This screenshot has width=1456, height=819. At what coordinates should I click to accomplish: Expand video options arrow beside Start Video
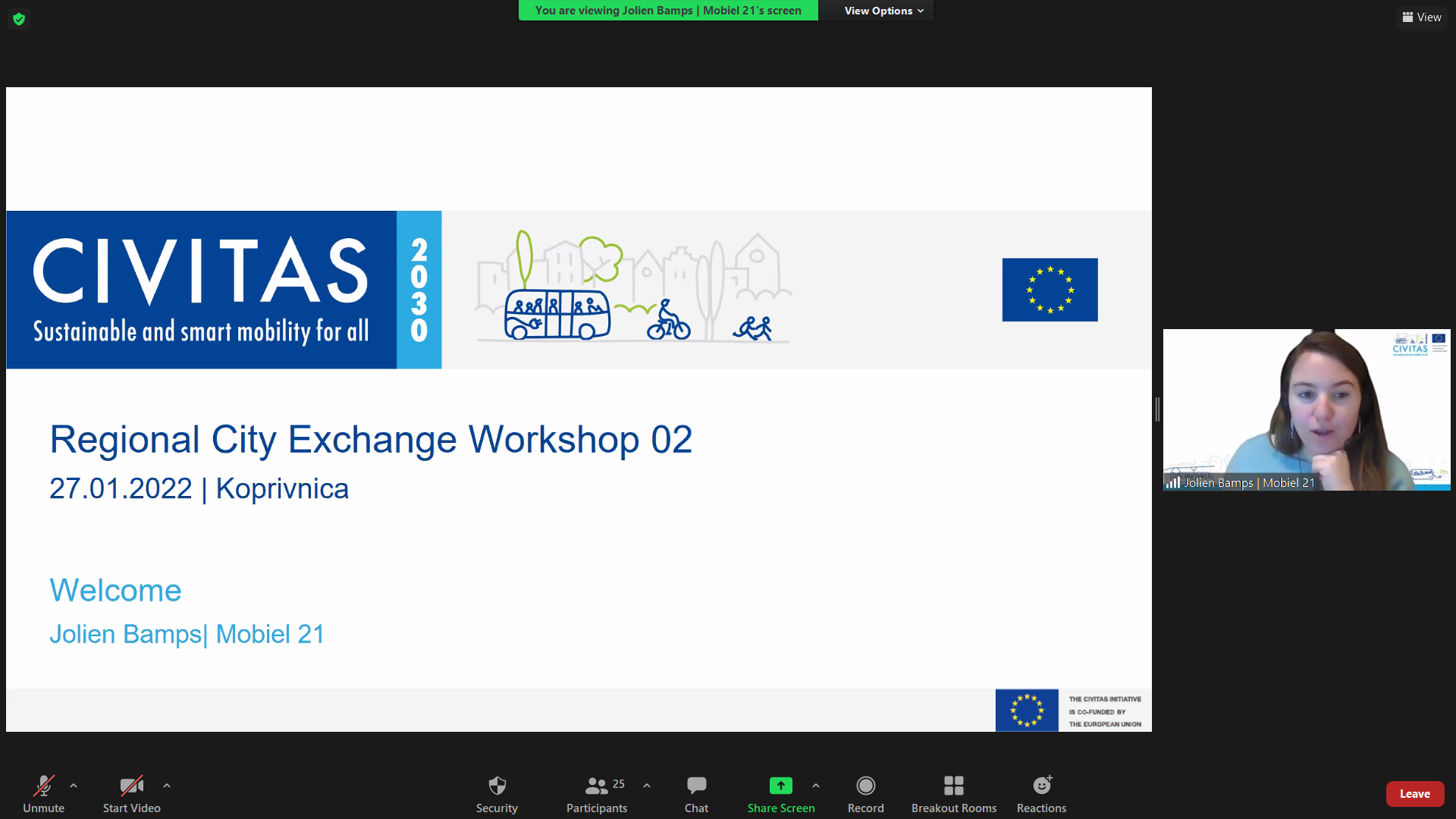(167, 786)
